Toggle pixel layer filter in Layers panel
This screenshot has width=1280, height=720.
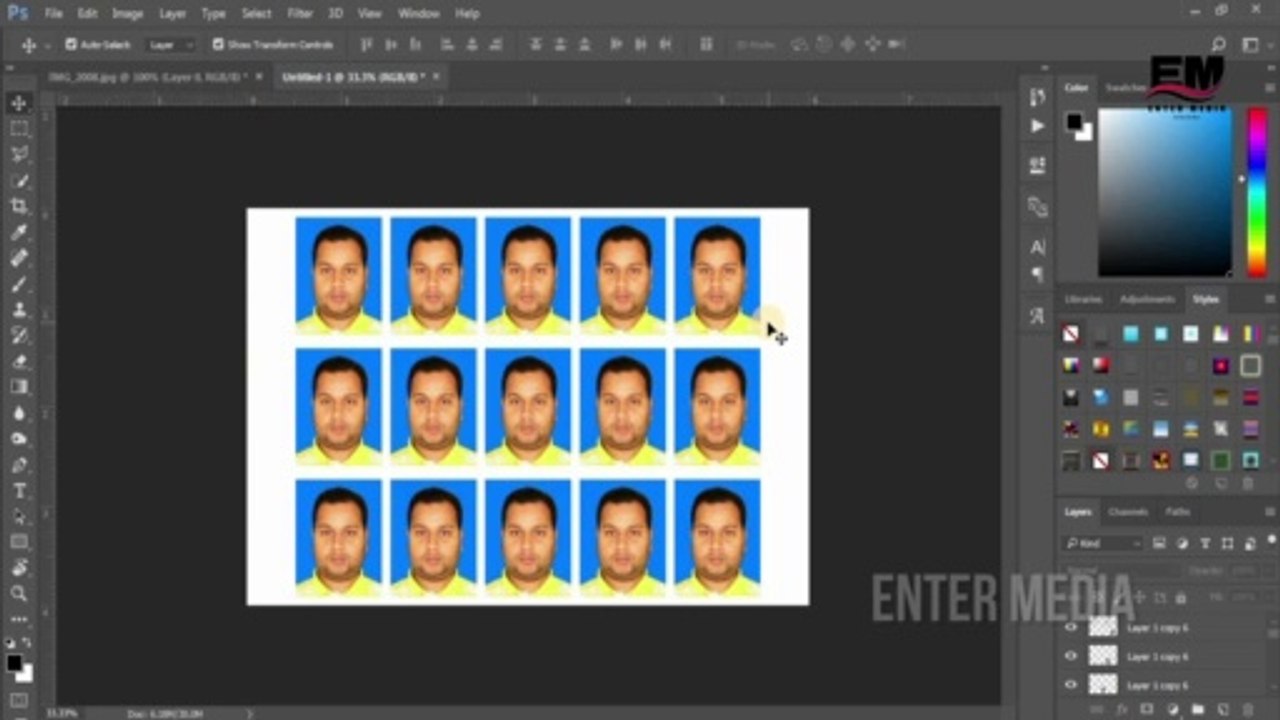tap(1159, 543)
